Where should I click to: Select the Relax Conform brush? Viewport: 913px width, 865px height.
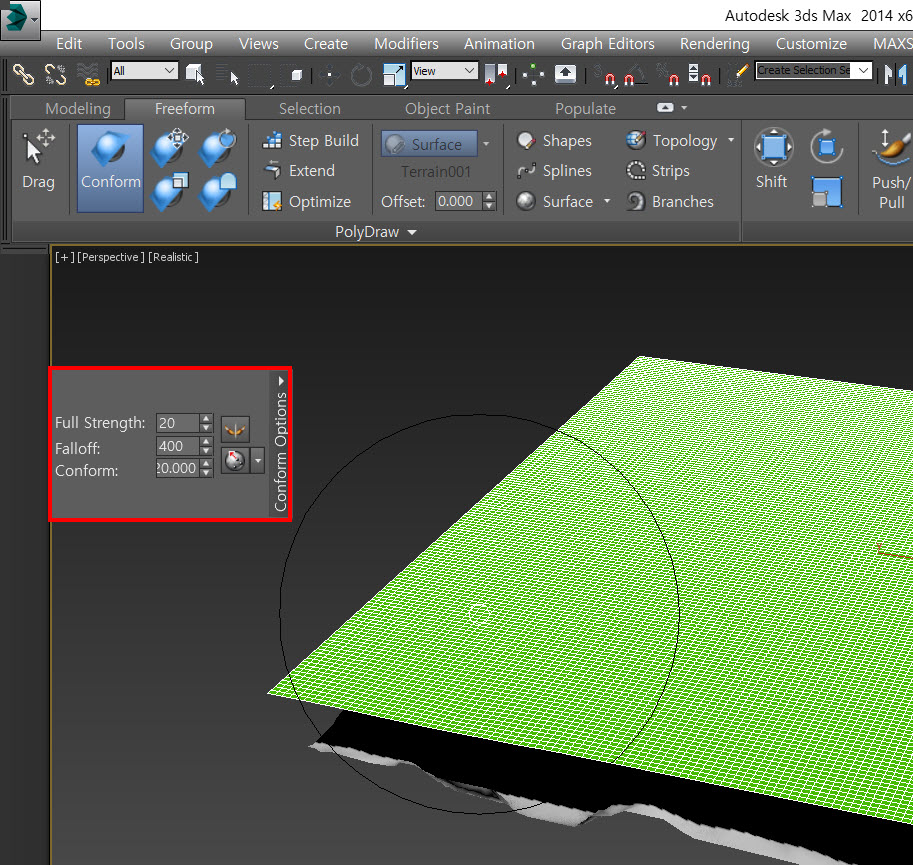coord(217,192)
